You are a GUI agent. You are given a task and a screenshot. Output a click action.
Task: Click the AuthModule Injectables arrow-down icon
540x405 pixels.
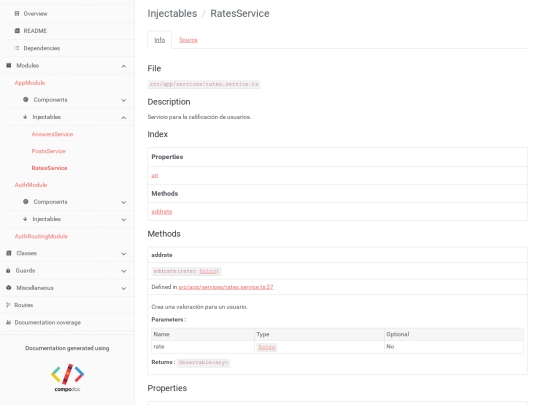[x=25, y=219]
